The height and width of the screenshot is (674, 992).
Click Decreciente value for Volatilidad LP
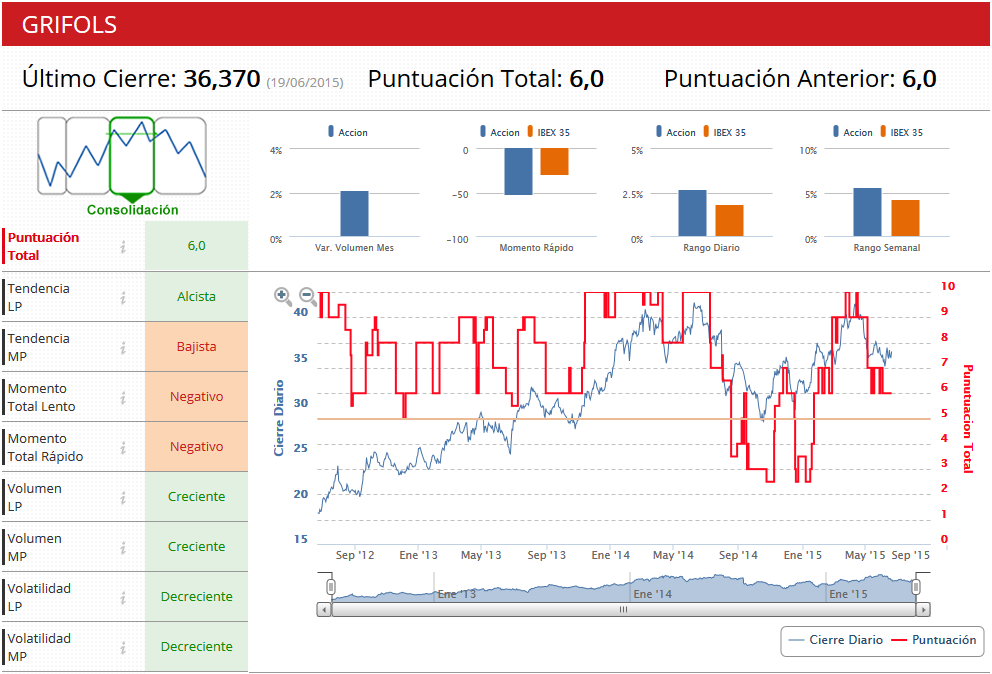(196, 596)
